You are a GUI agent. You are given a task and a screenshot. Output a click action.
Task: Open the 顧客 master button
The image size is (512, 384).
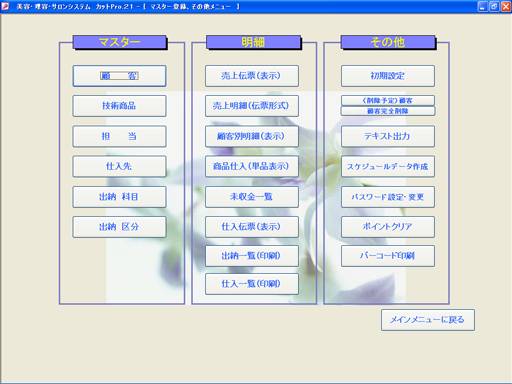119,76
